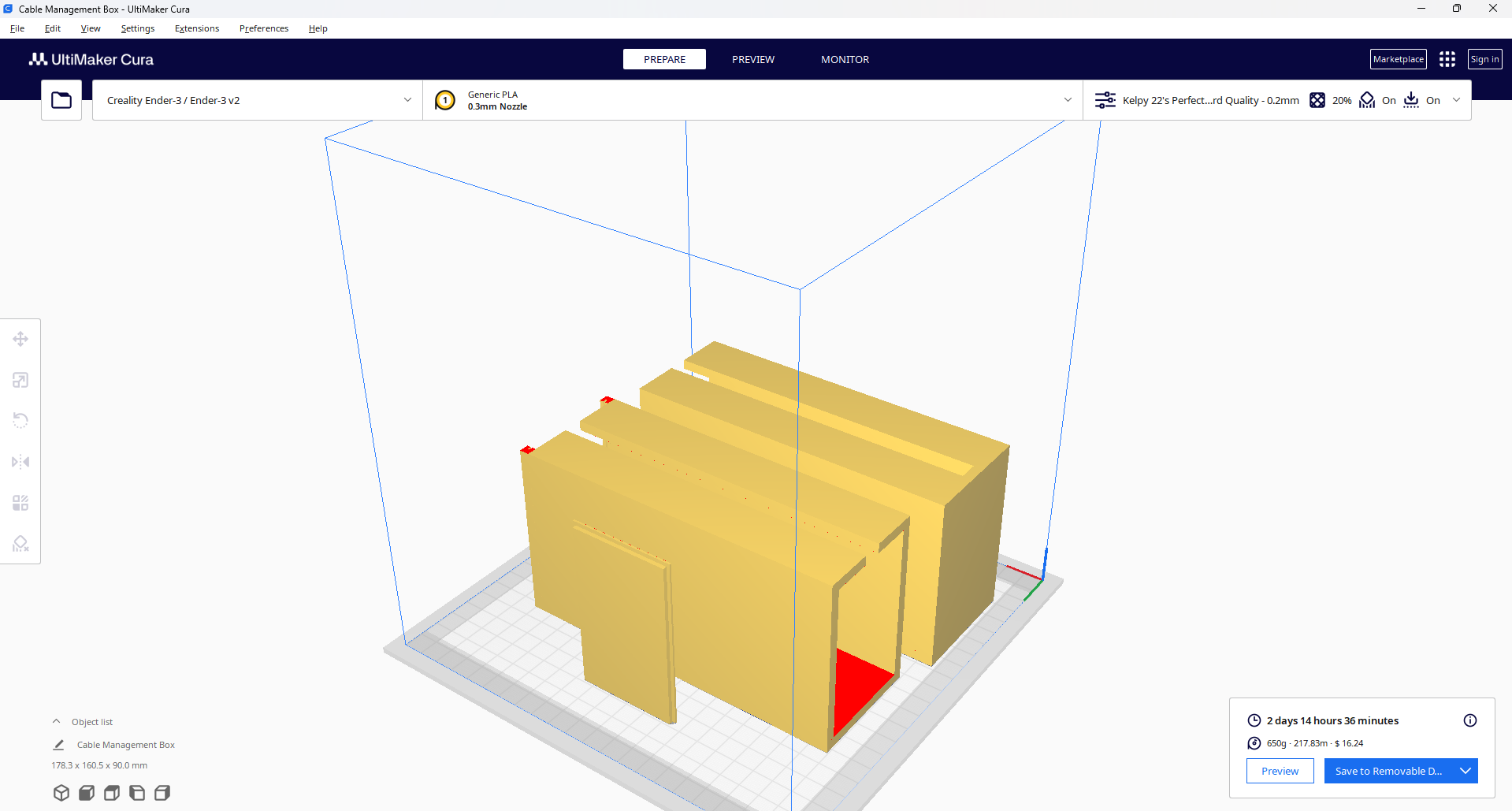Rename model with the pencil icon

pos(58,745)
